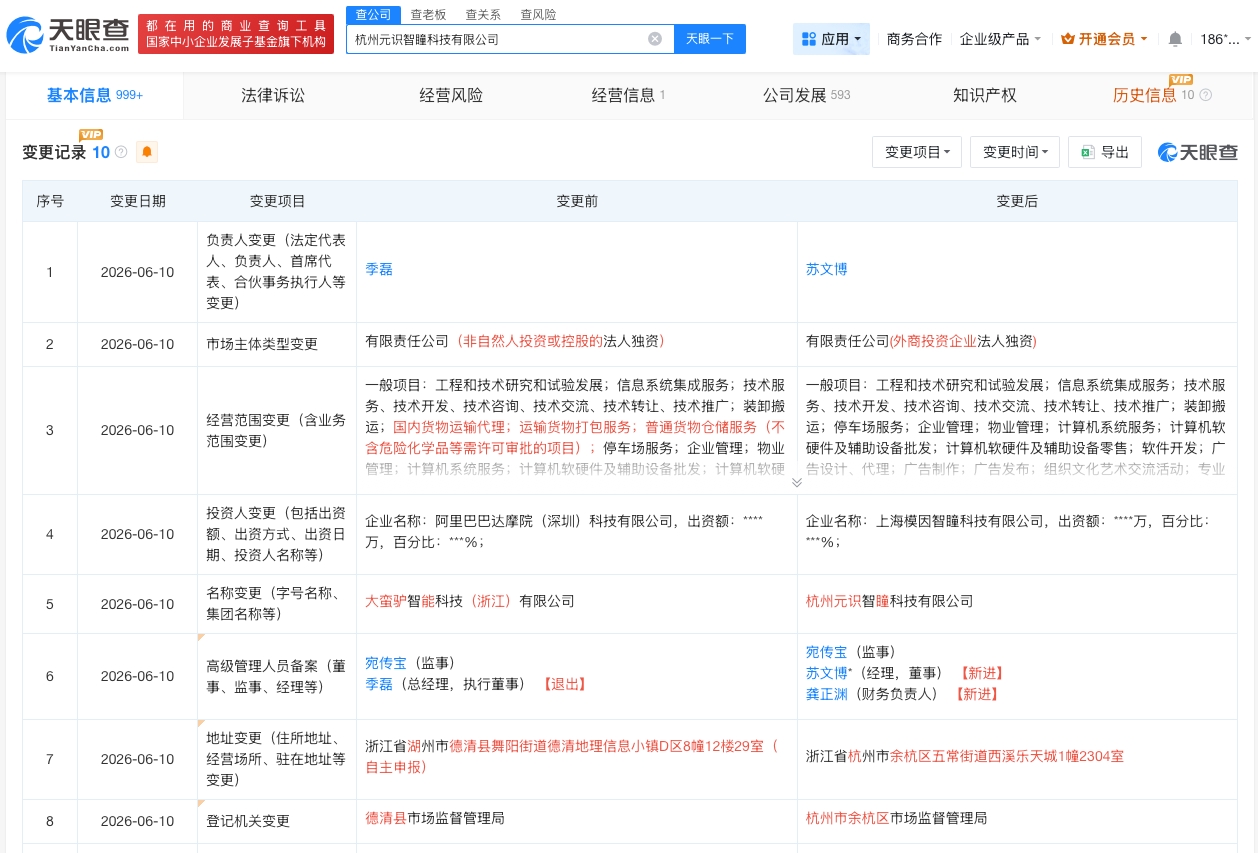The image size is (1258, 853).
Task: Clear the search field with the X icon
Action: (655, 39)
